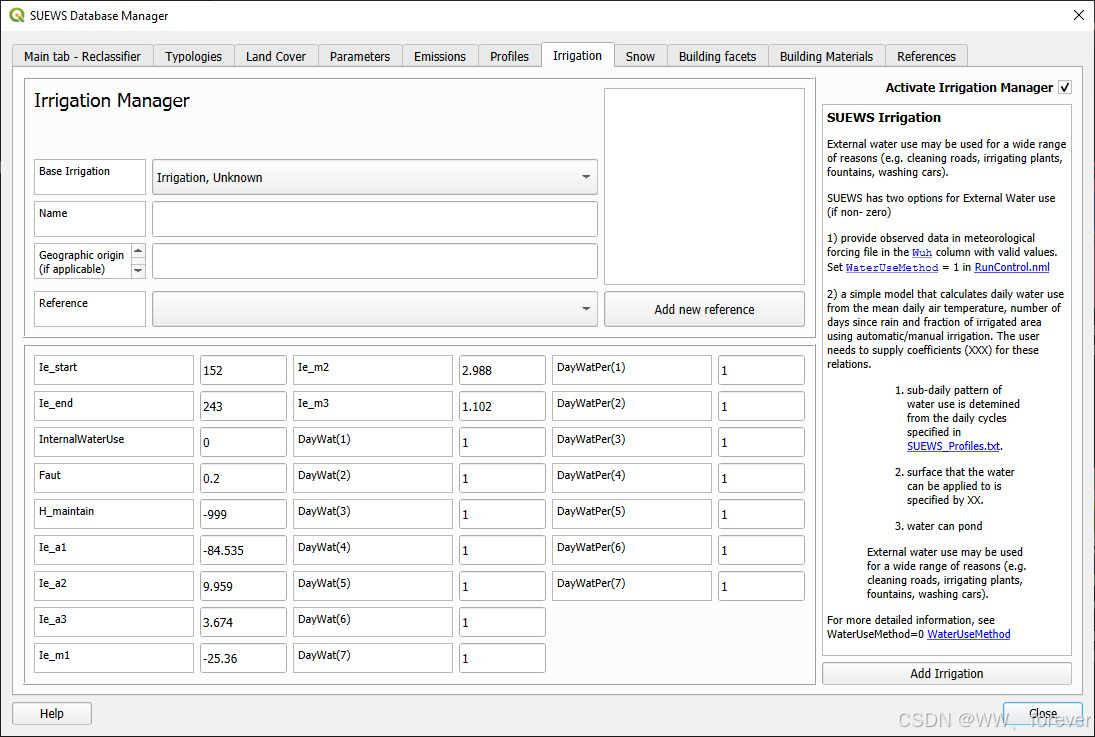Open the Emissions tab
The width and height of the screenshot is (1095, 737).
click(440, 57)
